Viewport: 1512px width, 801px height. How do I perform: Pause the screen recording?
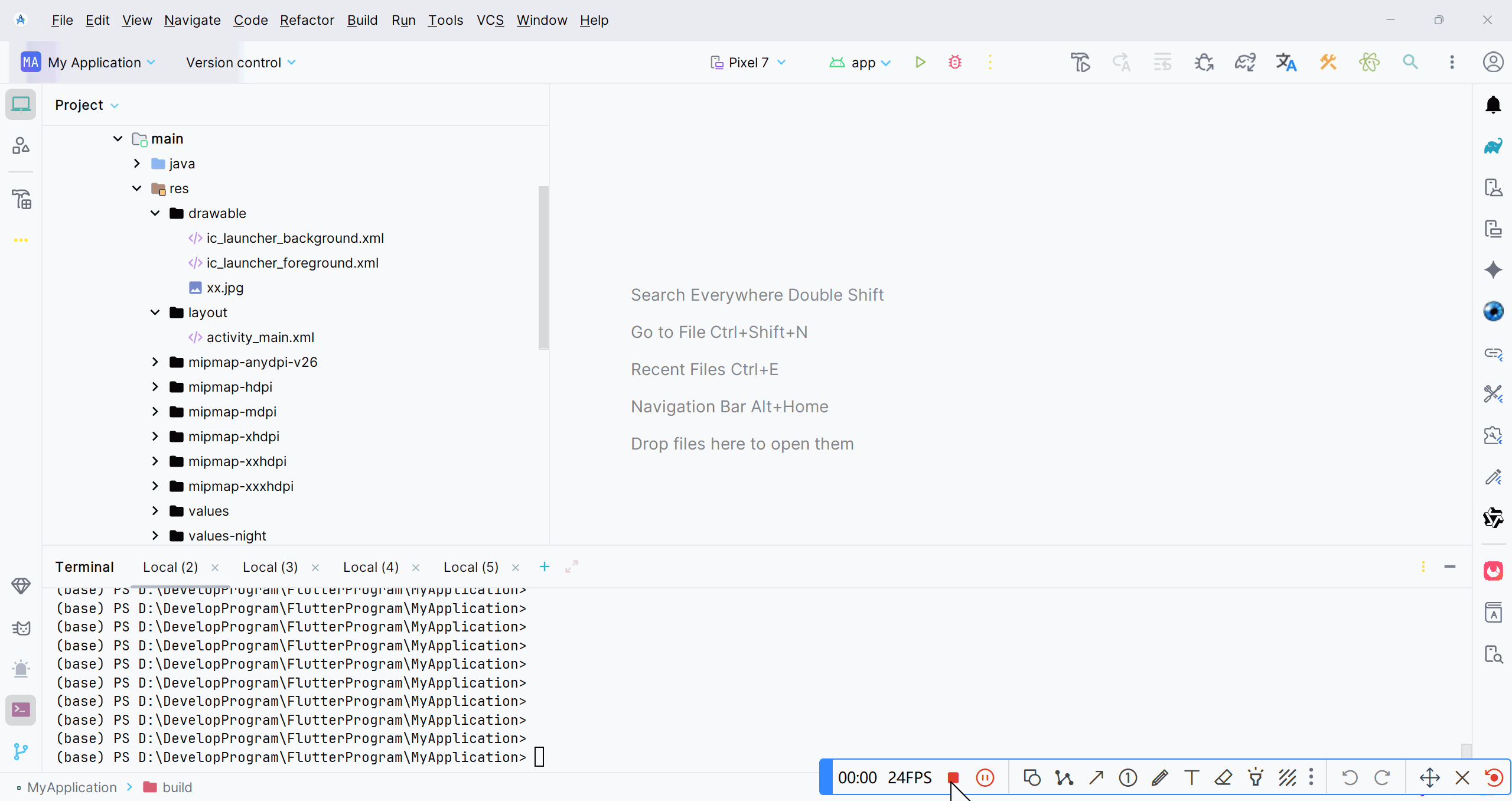coord(985,777)
